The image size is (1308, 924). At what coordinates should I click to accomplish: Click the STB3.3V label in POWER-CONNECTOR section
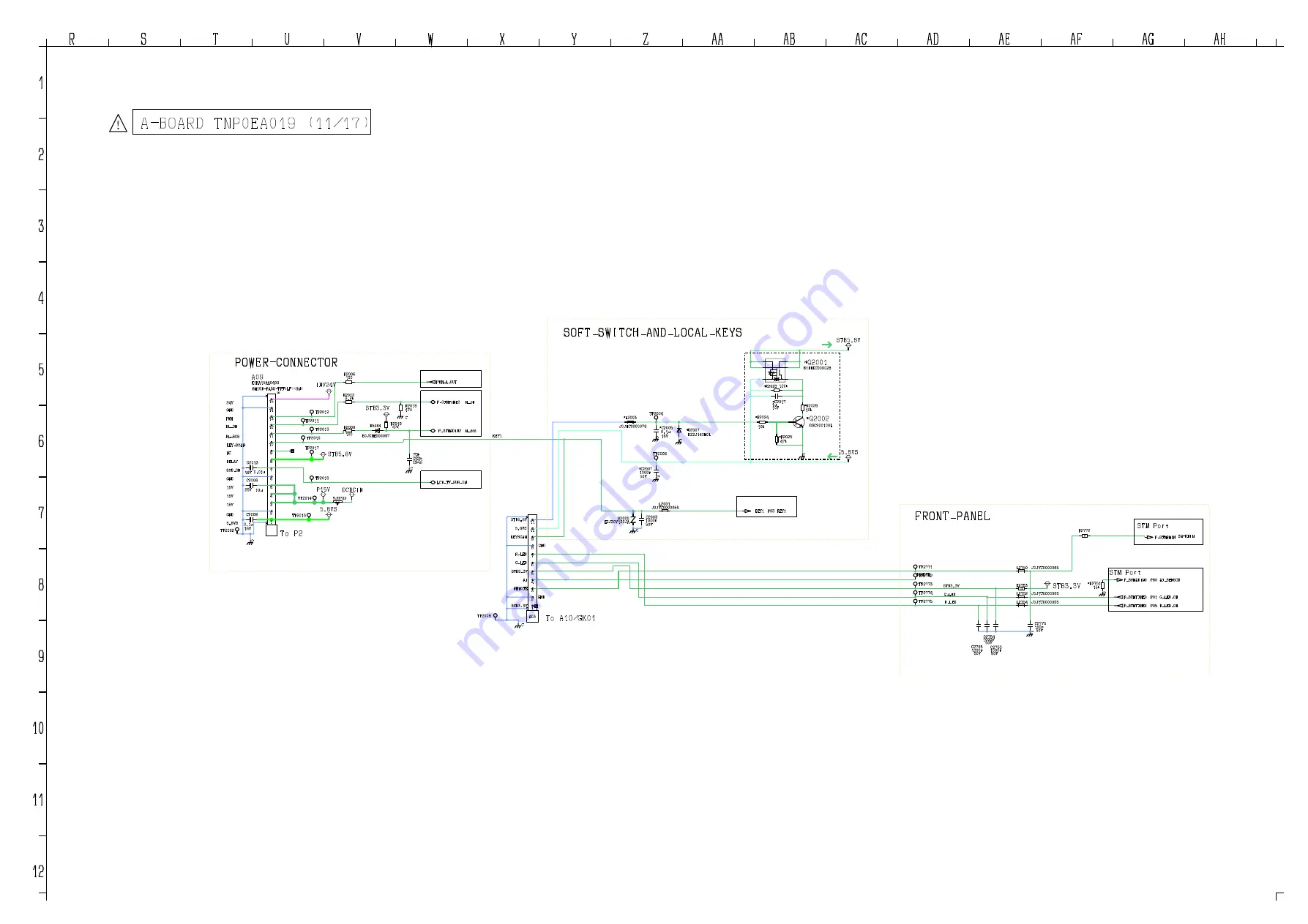tap(378, 408)
